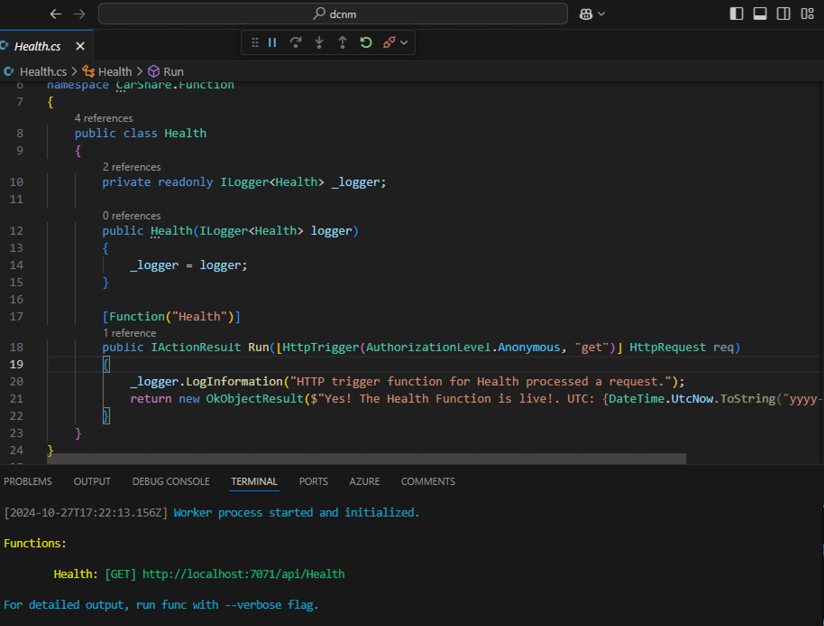Open Copilot from the title bar
This screenshot has width=824, height=626.
[585, 14]
